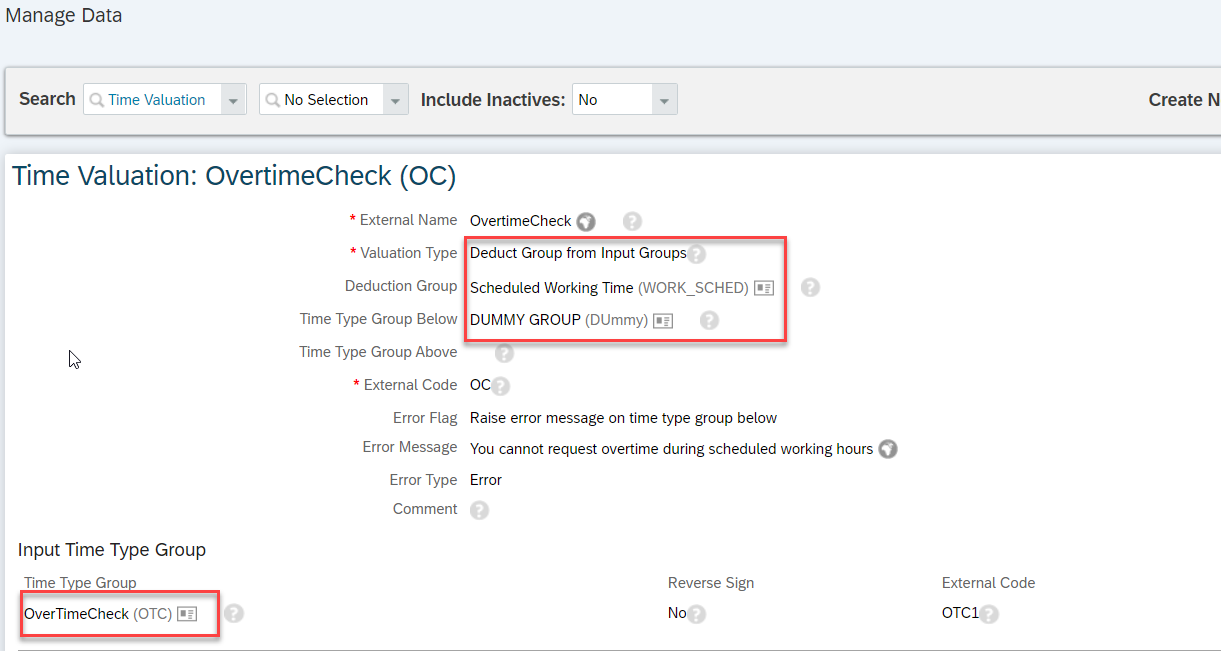Click the help icon for Deduction Group
This screenshot has width=1221, height=651.
(811, 288)
